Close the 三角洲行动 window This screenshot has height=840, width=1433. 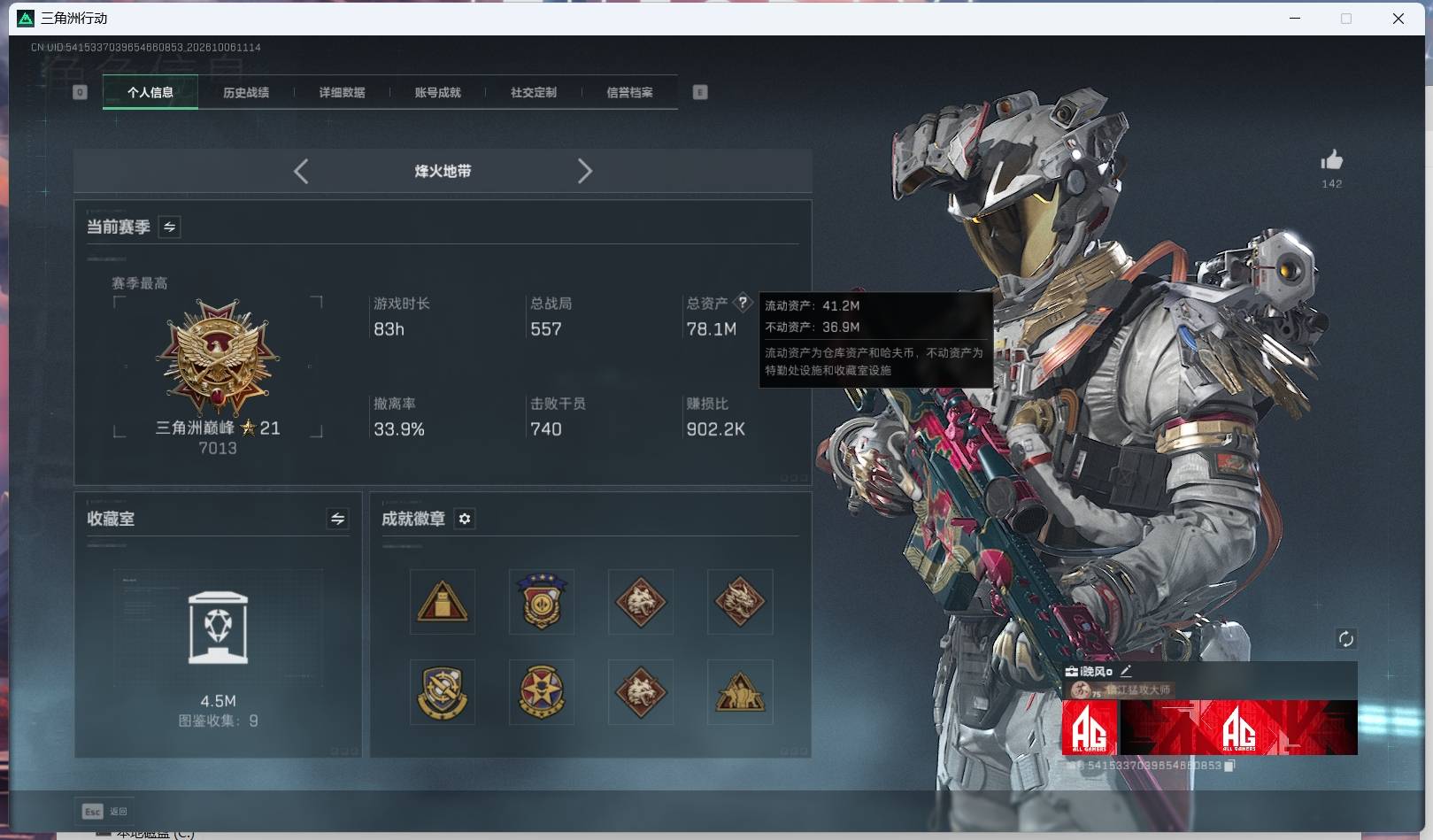pos(1398,19)
